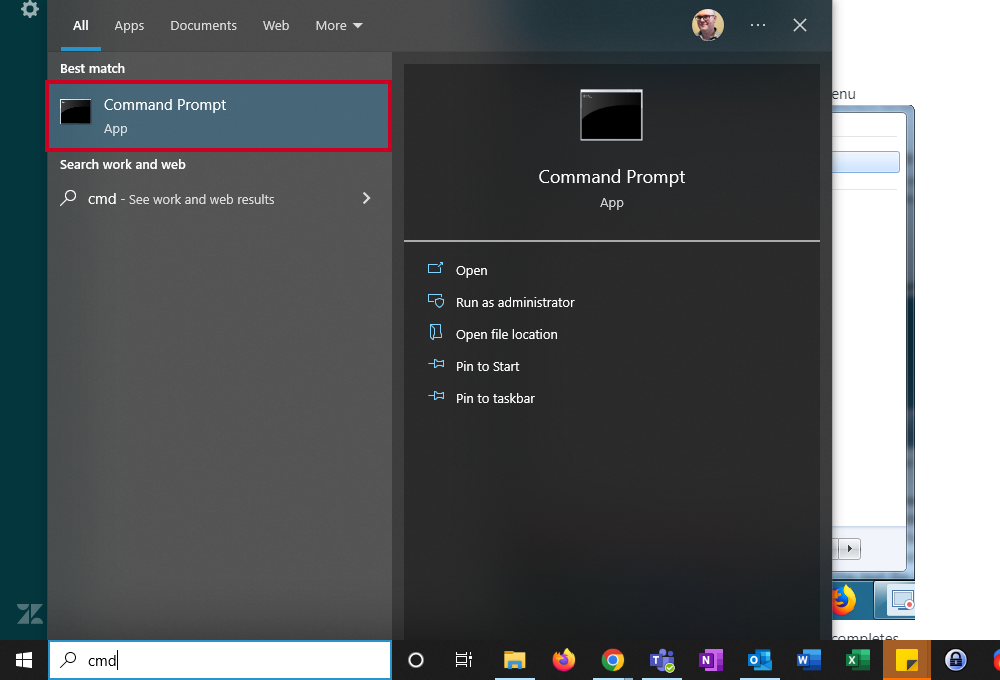This screenshot has width=1000, height=680.
Task: Open Cortana circle on taskbar
Action: point(416,660)
